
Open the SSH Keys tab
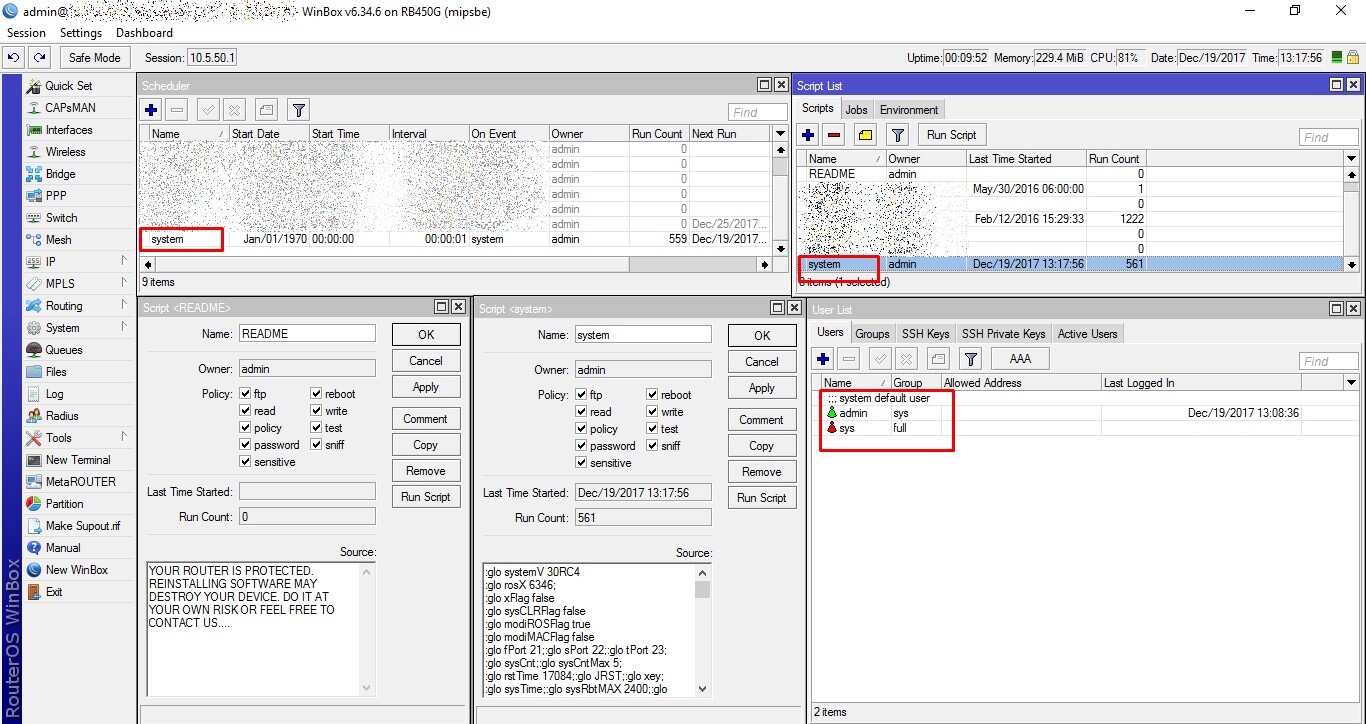coord(925,334)
